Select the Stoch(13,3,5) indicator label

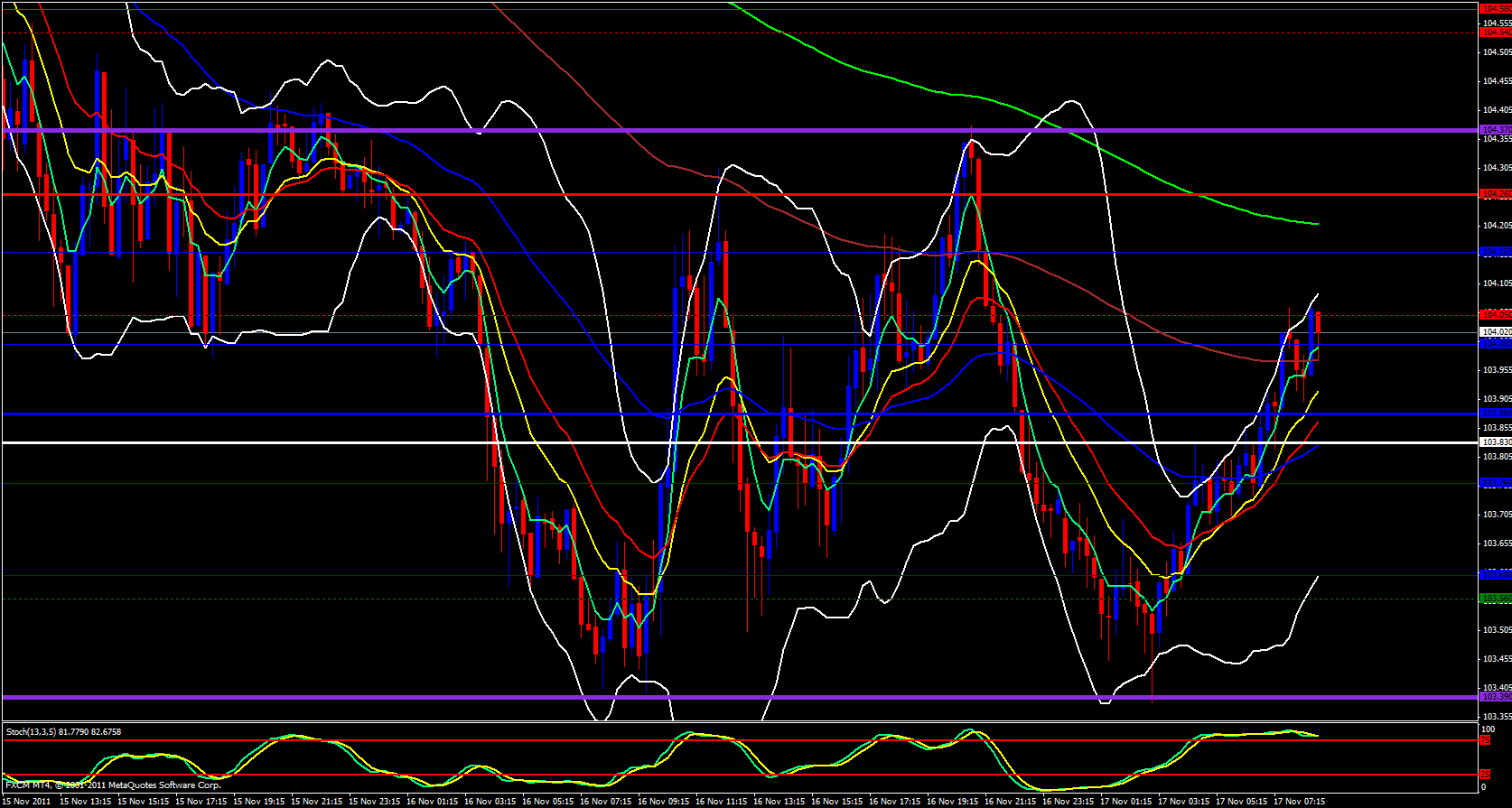(63, 732)
